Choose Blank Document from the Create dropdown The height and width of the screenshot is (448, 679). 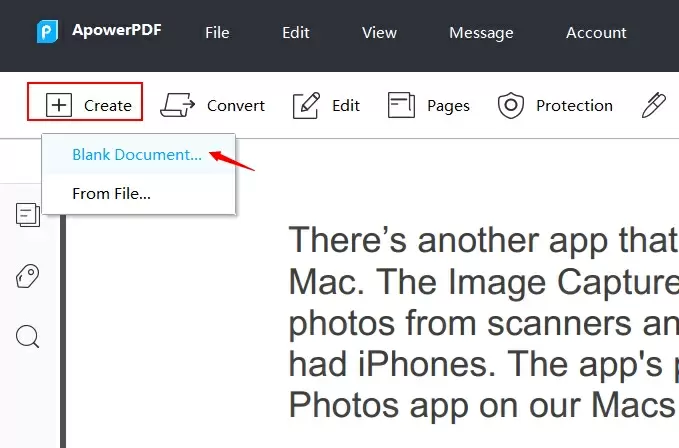click(x=139, y=155)
